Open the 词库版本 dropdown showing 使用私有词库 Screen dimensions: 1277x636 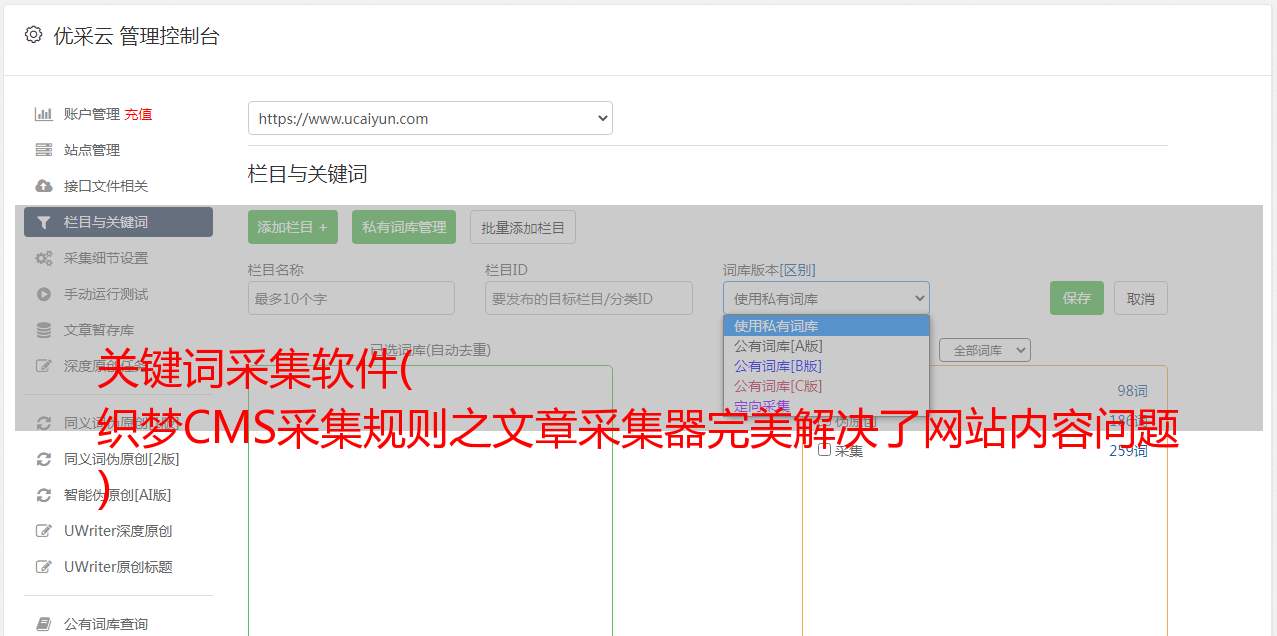[x=826, y=298]
